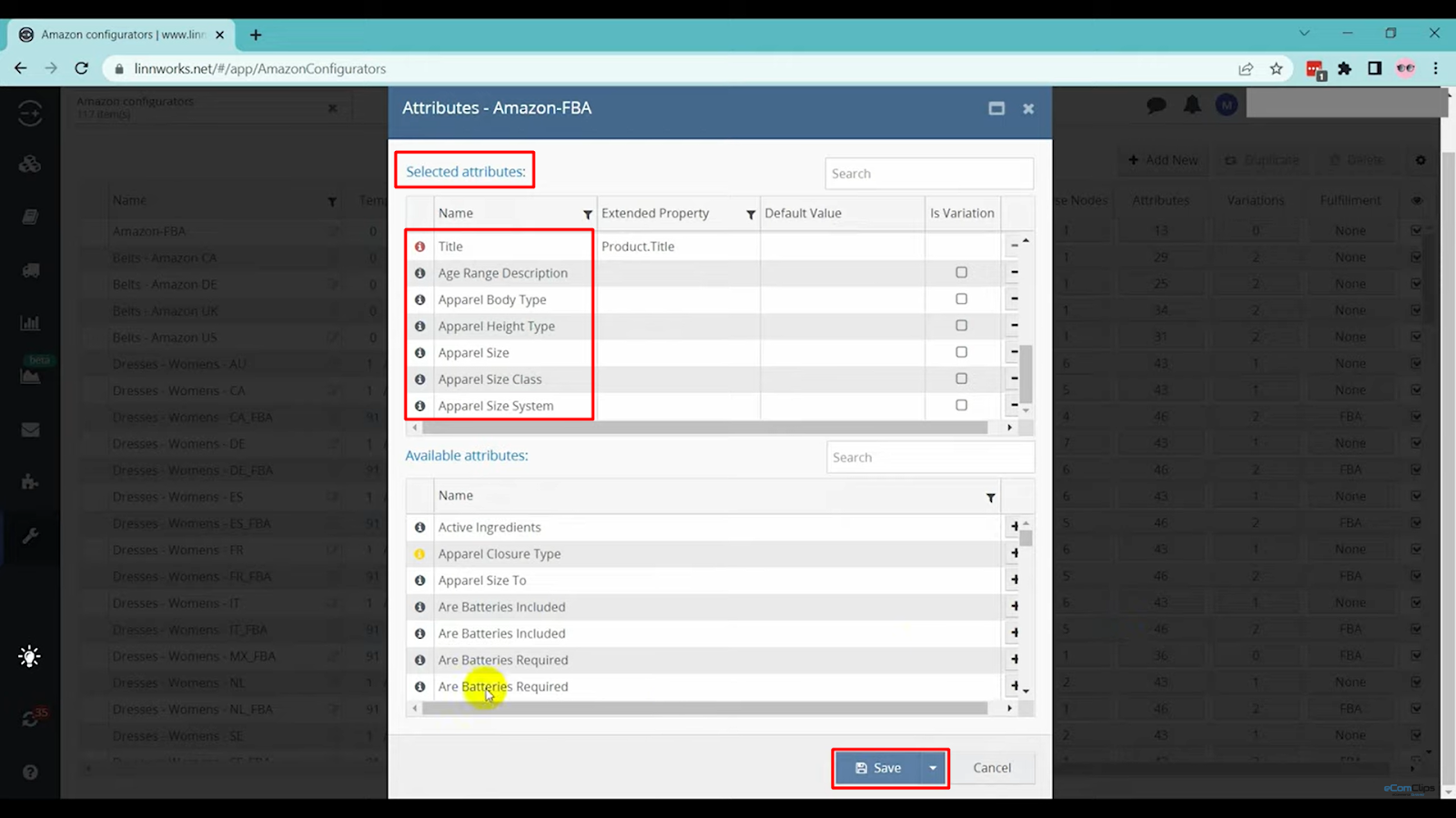The height and width of the screenshot is (818, 1456).
Task: Toggle Is Variation for Age Range Description
Action: point(961,272)
